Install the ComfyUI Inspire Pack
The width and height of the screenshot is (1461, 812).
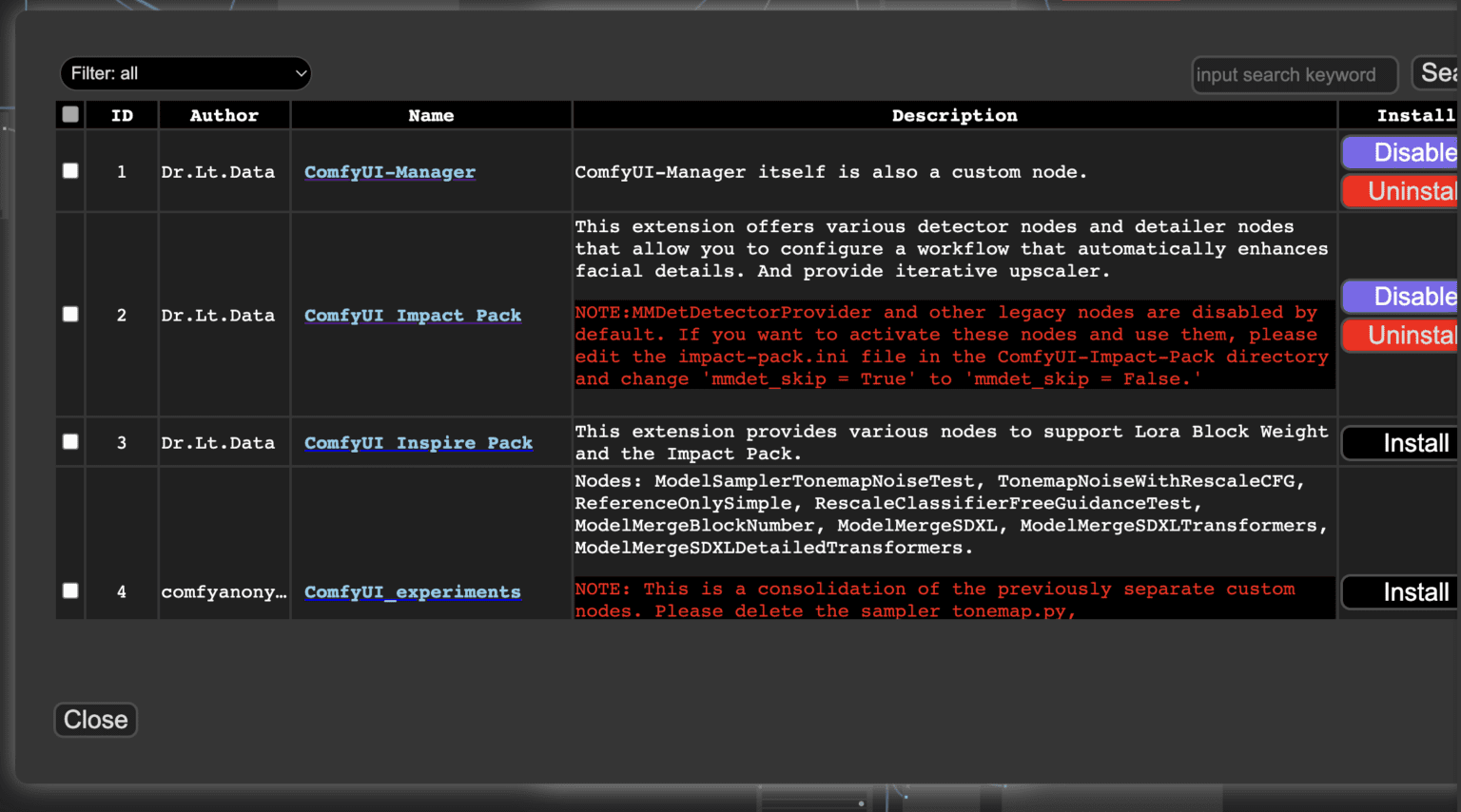click(1416, 442)
